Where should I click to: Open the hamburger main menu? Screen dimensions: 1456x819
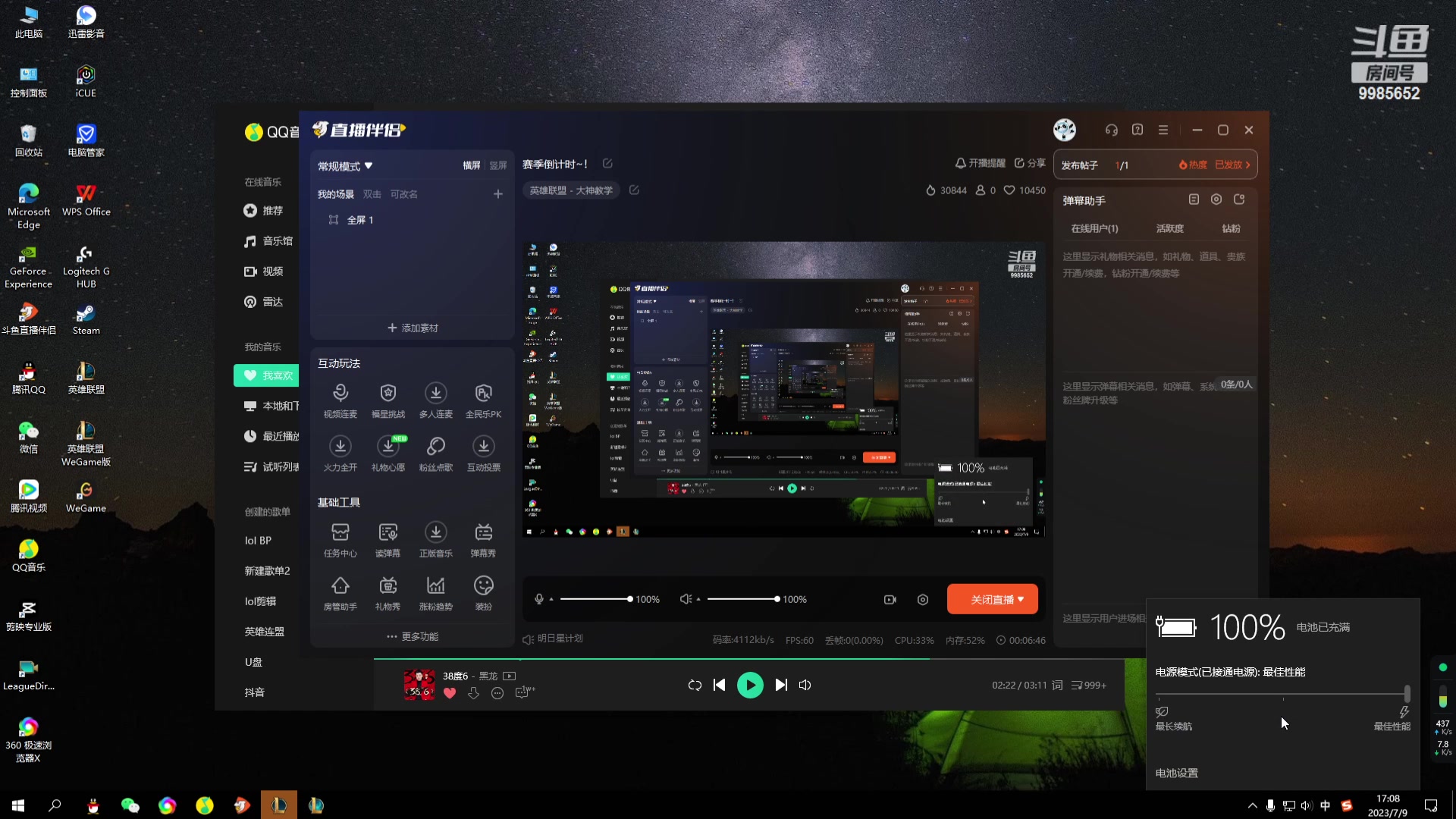[1163, 130]
